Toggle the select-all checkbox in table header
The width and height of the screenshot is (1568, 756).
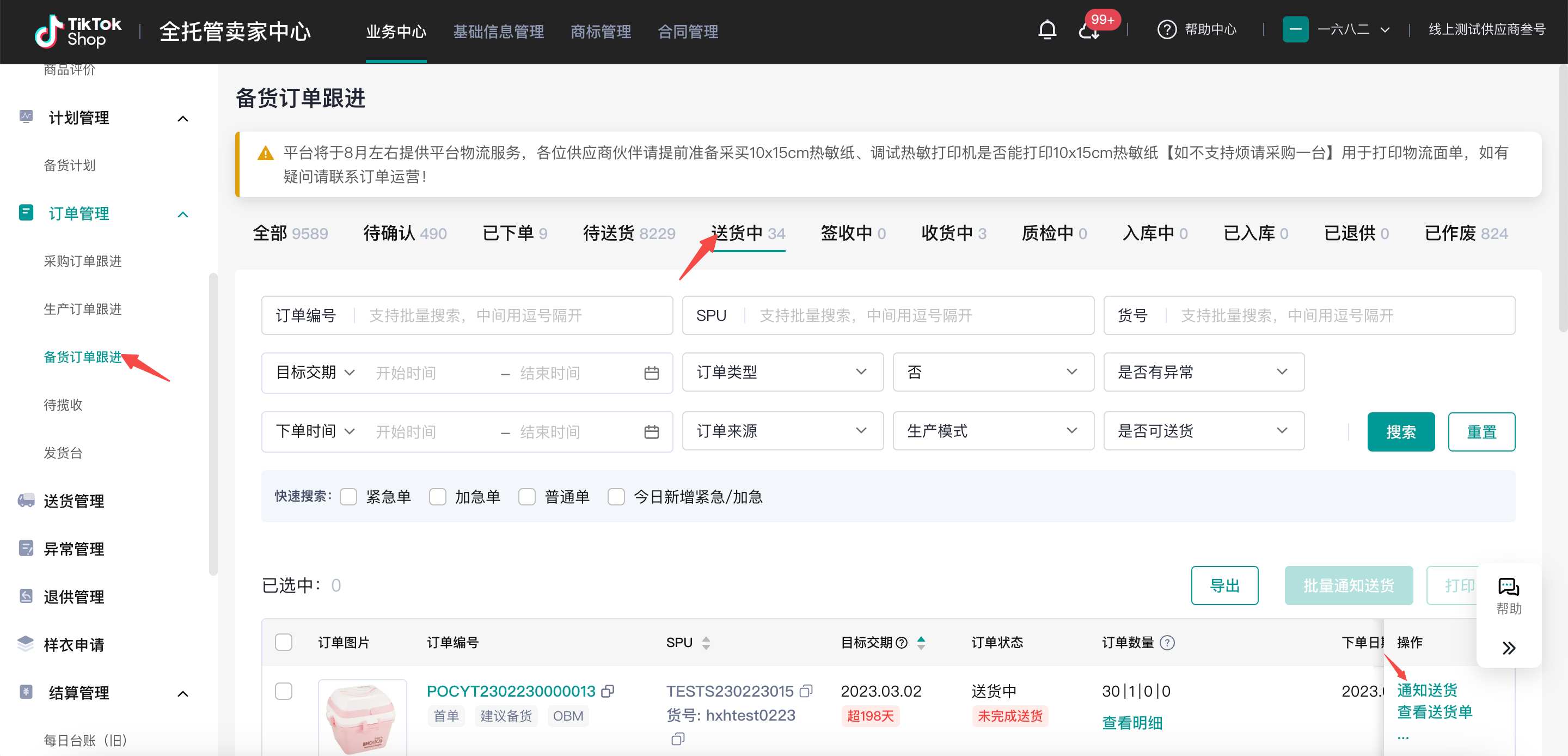pyautogui.click(x=283, y=642)
